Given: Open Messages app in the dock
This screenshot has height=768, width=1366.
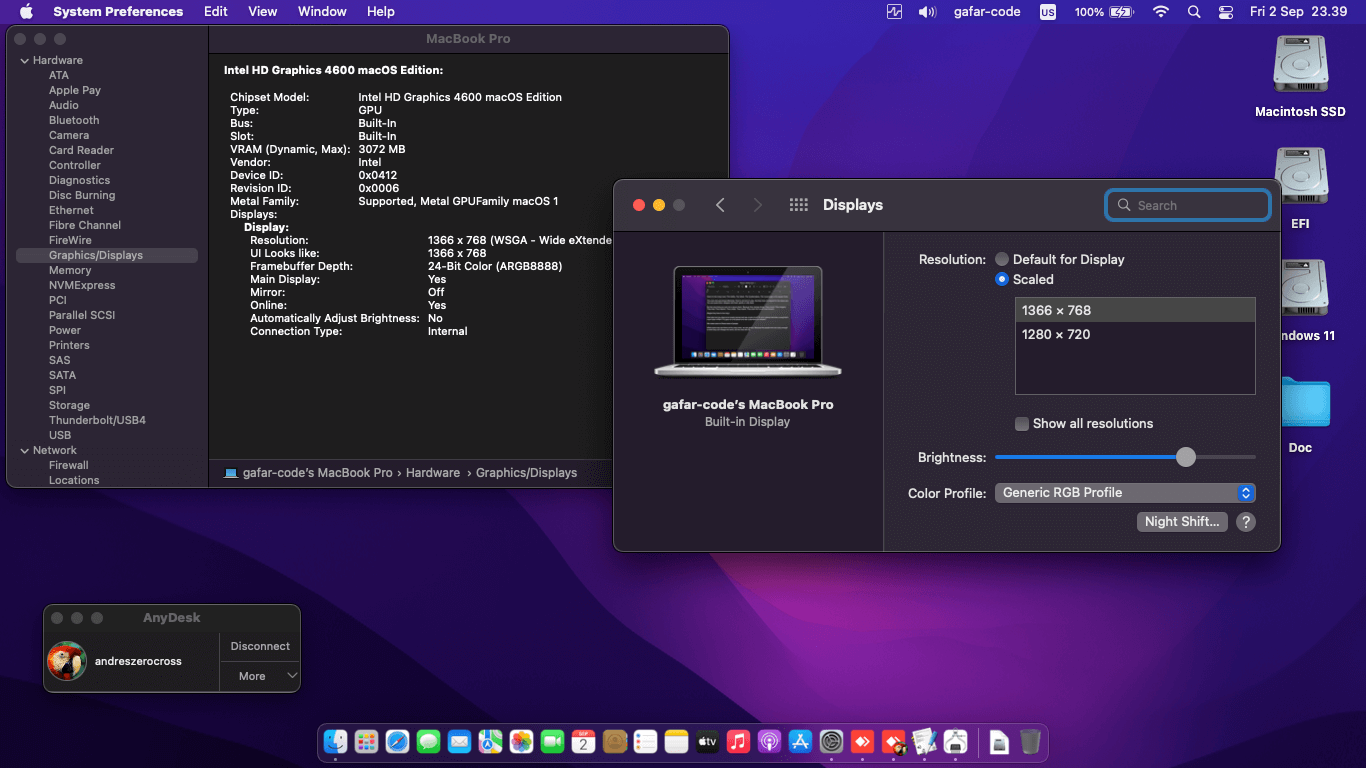Looking at the screenshot, I should 428,742.
